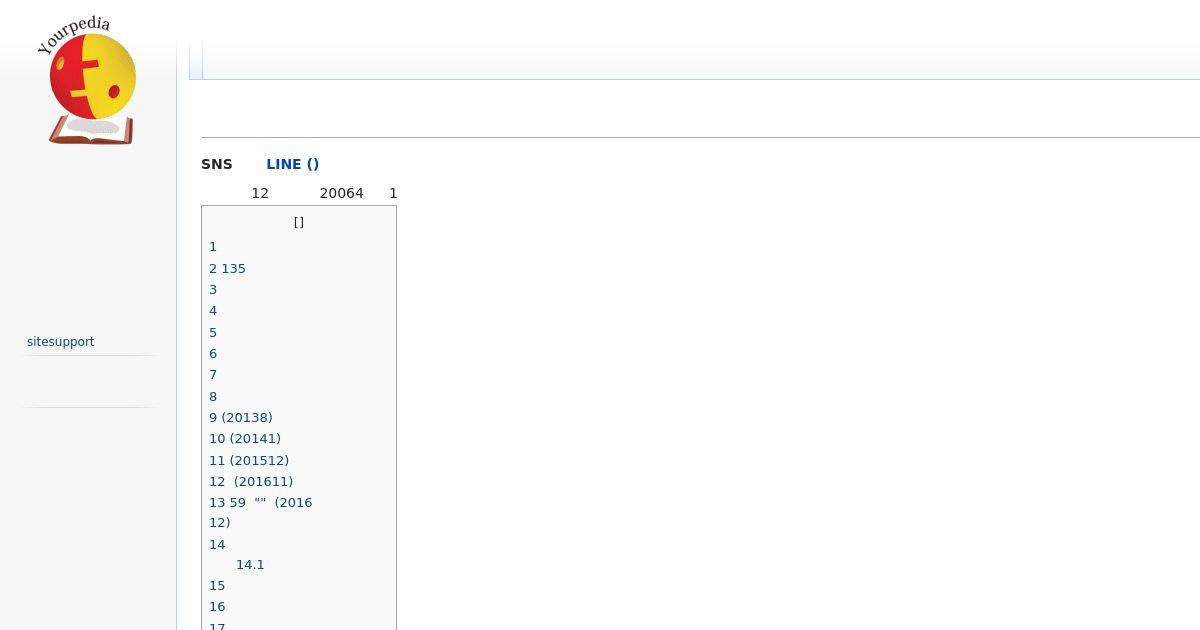Jump to contents section 1

[x=213, y=247]
